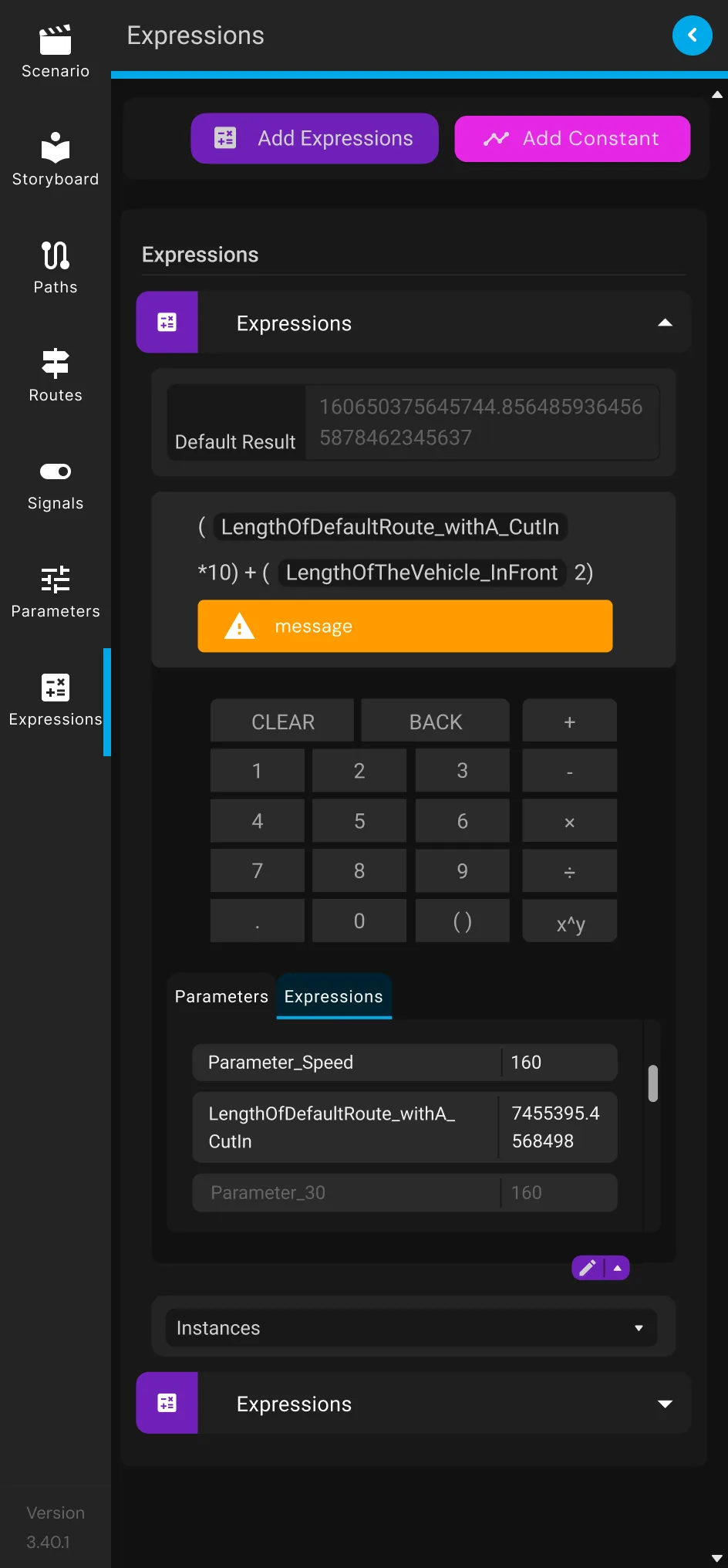This screenshot has height=1568, width=728.
Task: Expand the second Expressions accordion
Action: click(x=665, y=1404)
